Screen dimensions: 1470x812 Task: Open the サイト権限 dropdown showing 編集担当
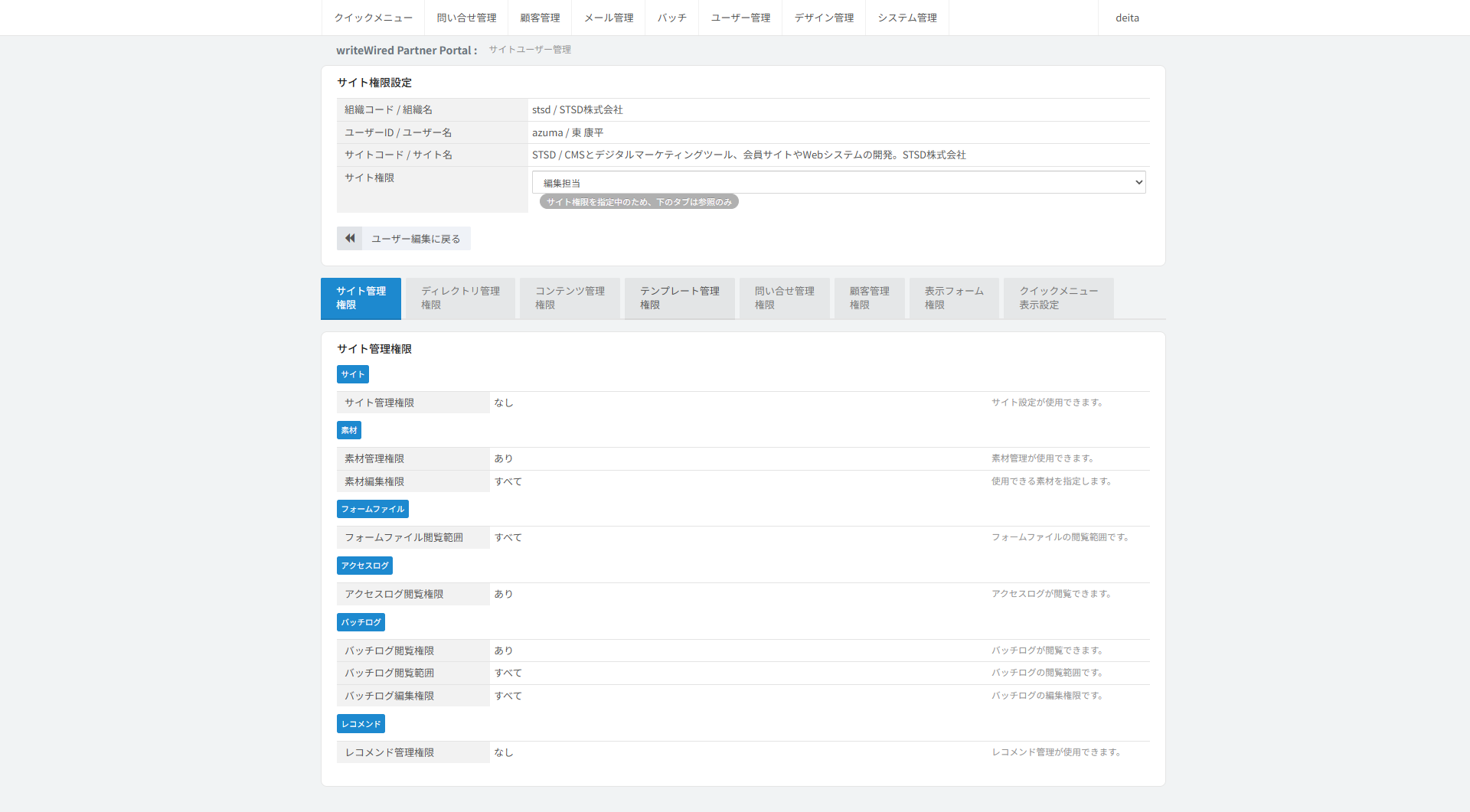click(x=838, y=182)
